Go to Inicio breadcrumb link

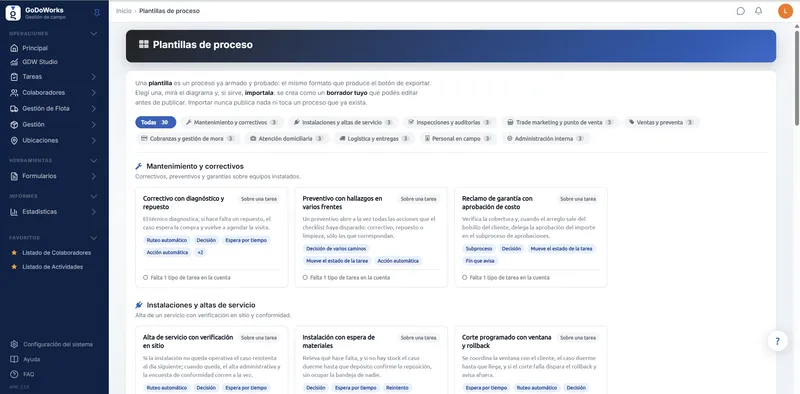pyautogui.click(x=123, y=11)
